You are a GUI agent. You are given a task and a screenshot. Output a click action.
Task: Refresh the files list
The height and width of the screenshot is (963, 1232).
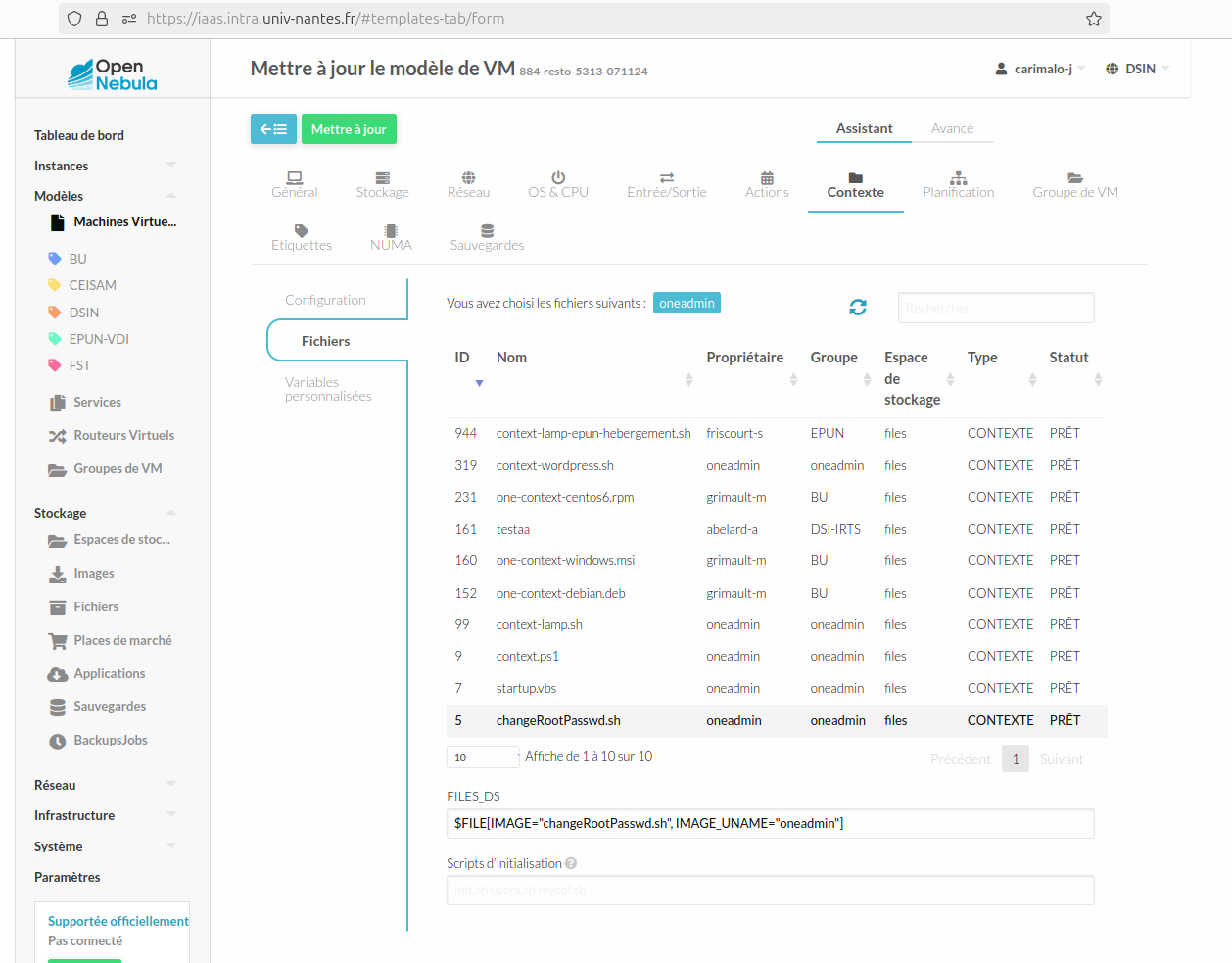(x=858, y=307)
